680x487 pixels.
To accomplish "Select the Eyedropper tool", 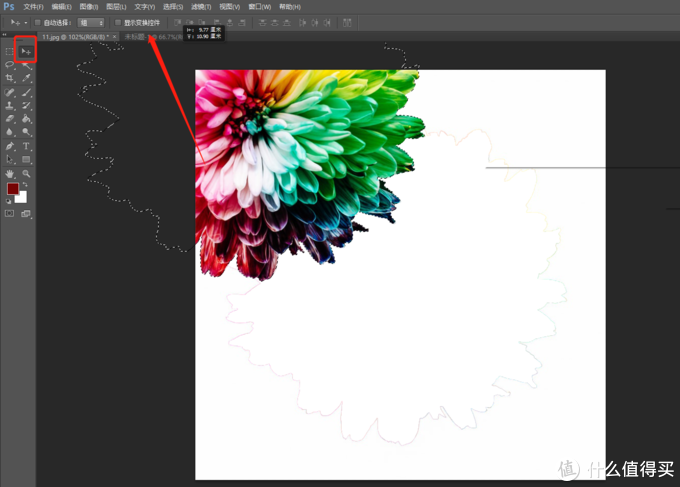I will 26,78.
